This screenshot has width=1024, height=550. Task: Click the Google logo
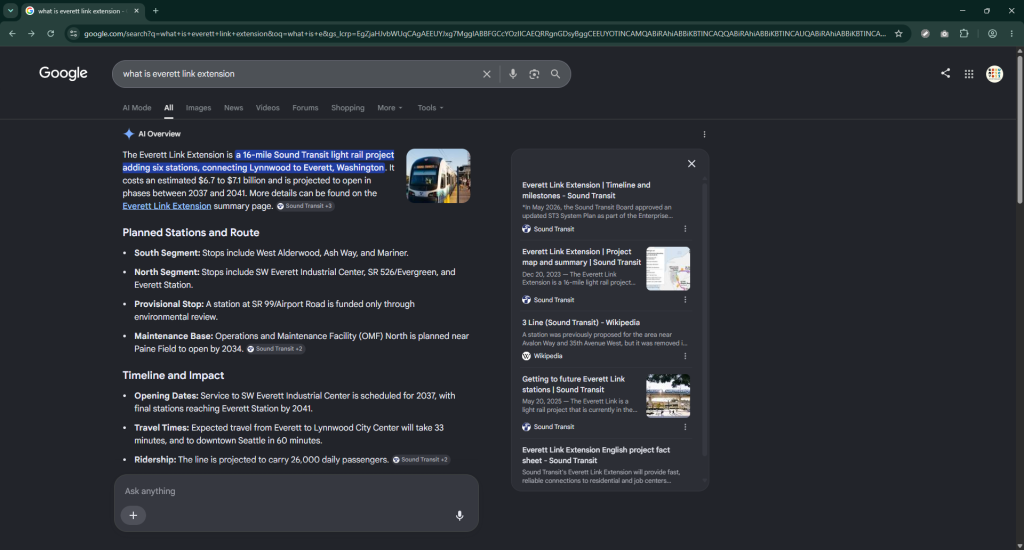point(63,73)
